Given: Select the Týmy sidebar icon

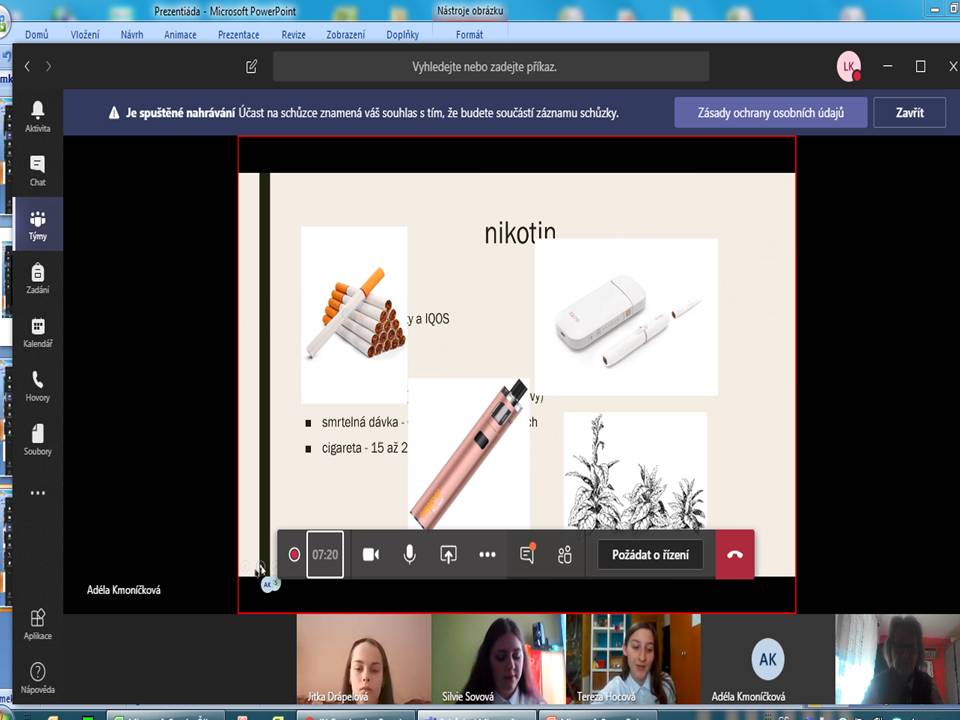Looking at the screenshot, I should point(37,224).
